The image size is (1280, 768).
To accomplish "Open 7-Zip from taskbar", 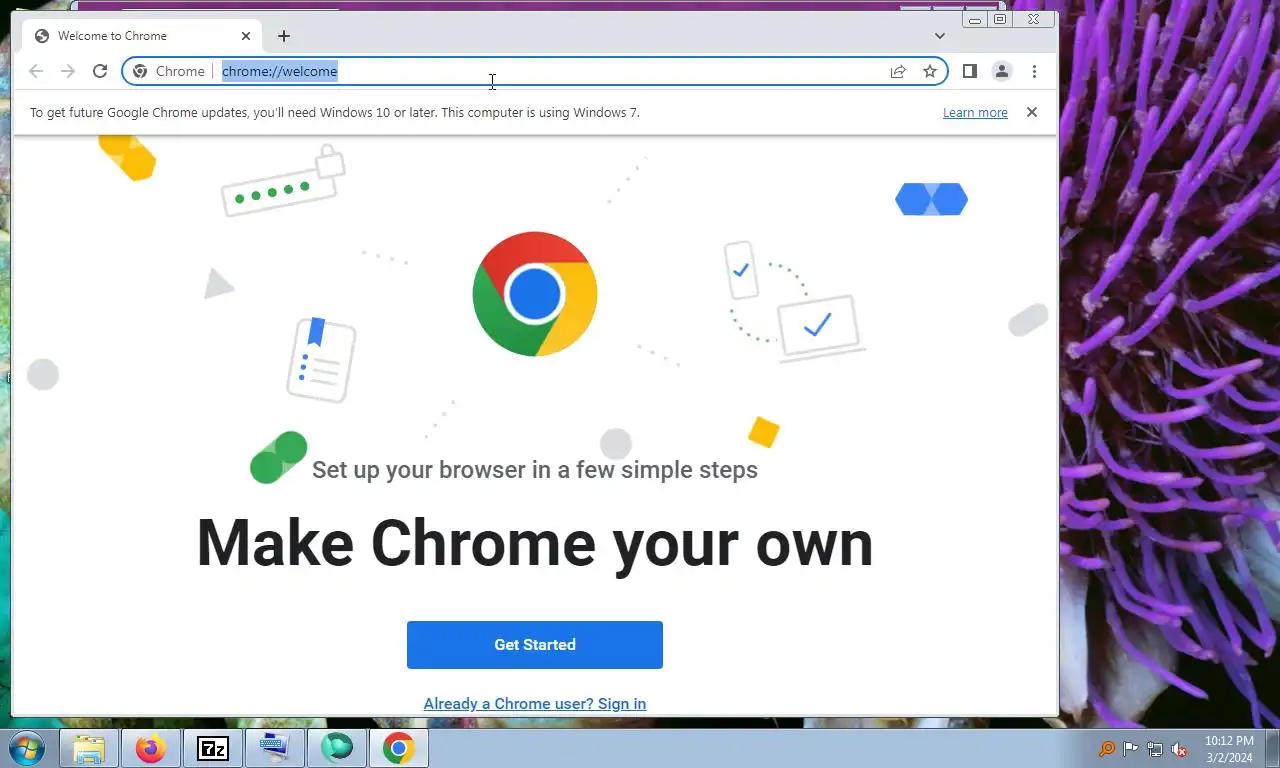I will (213, 748).
